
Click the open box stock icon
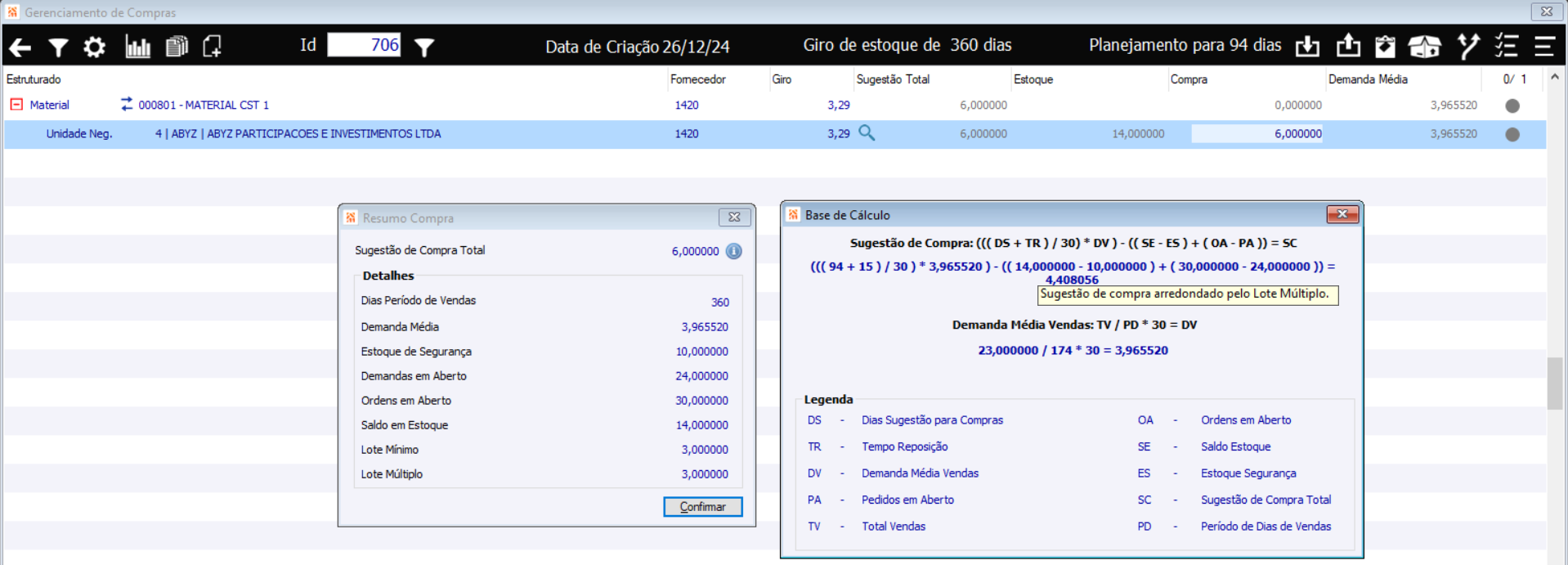point(1424,47)
